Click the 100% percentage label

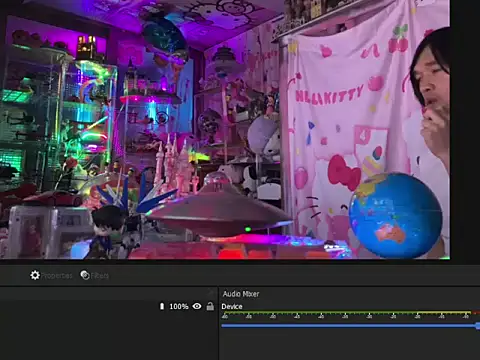[x=179, y=306]
